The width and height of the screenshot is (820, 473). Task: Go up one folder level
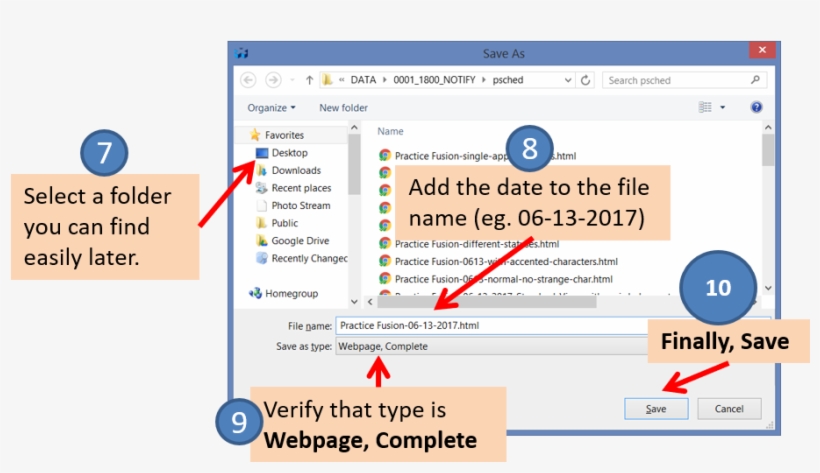309,80
